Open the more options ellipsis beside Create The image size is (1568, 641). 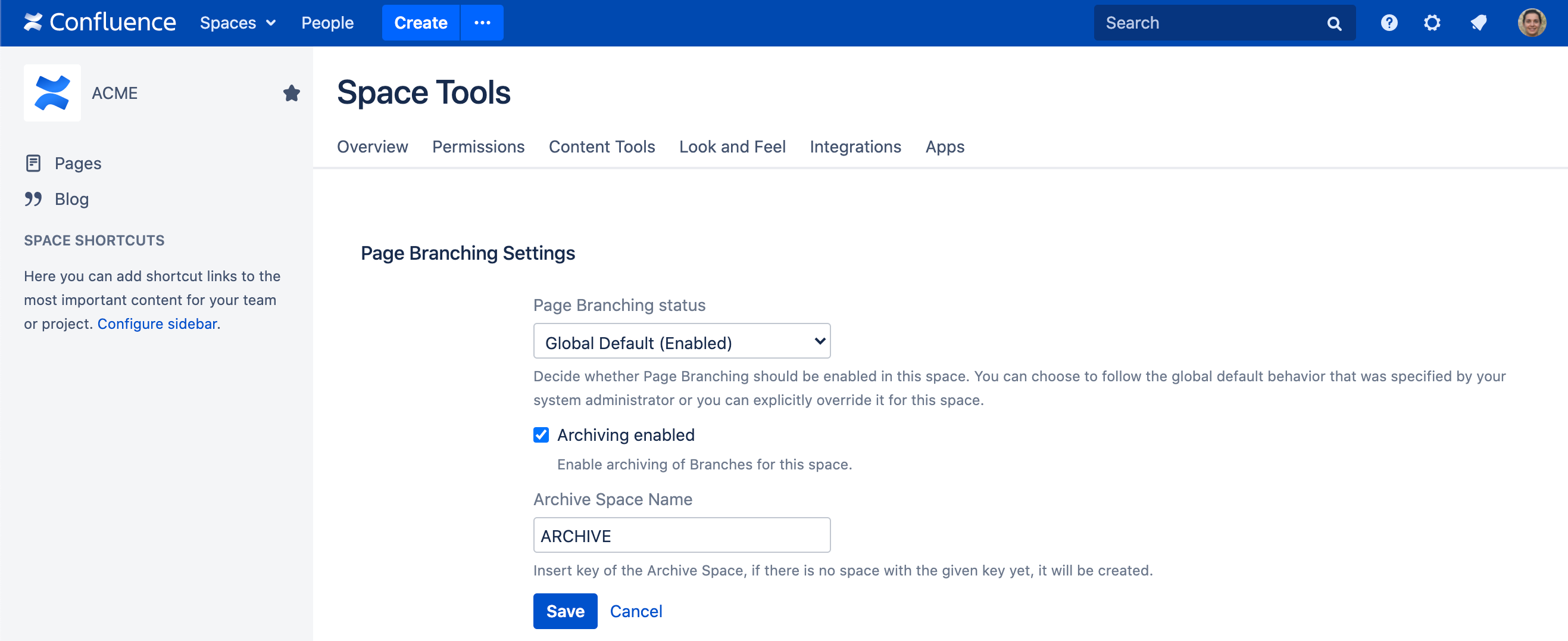482,23
